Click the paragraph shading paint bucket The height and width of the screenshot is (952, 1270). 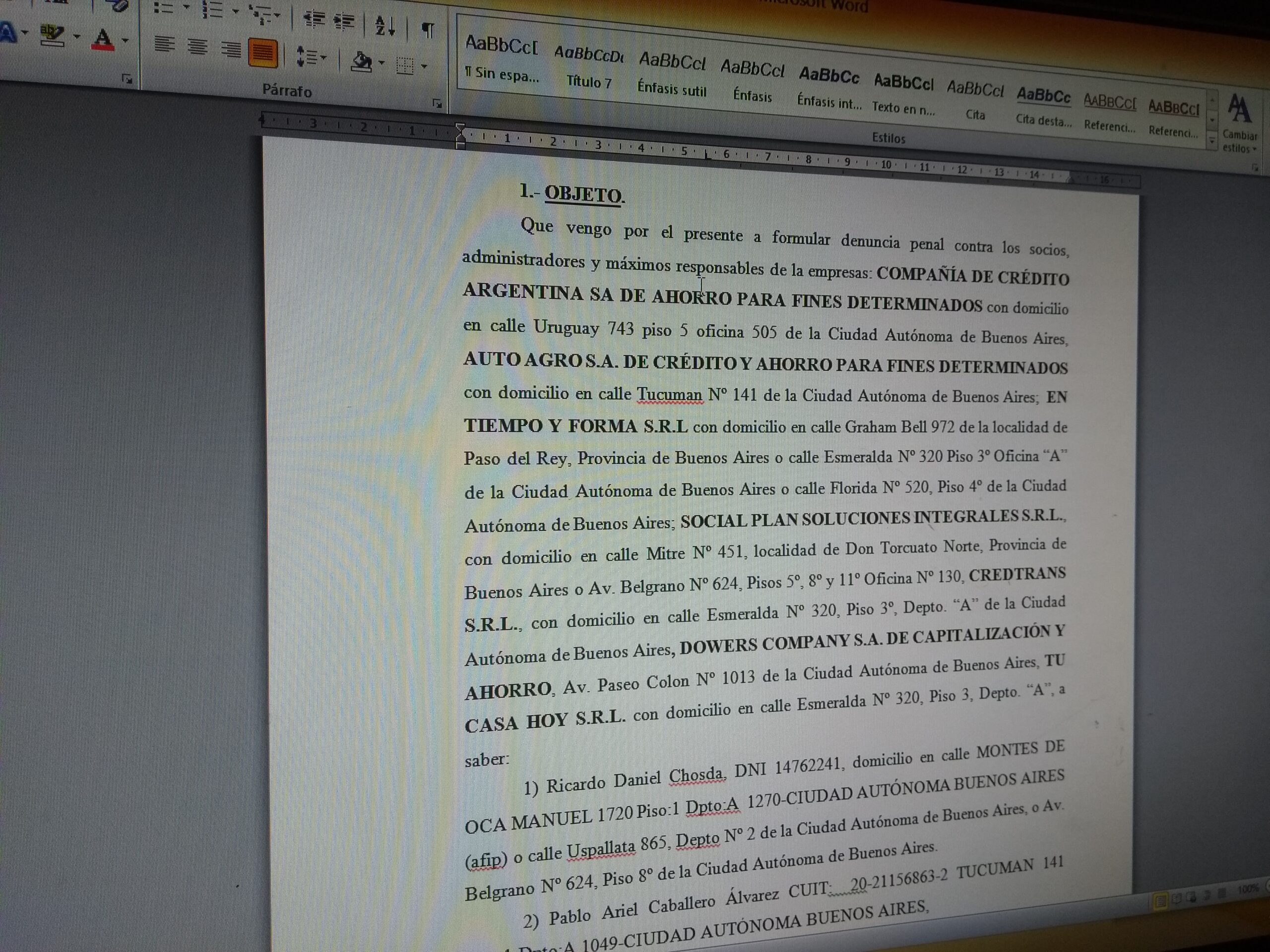(x=361, y=61)
